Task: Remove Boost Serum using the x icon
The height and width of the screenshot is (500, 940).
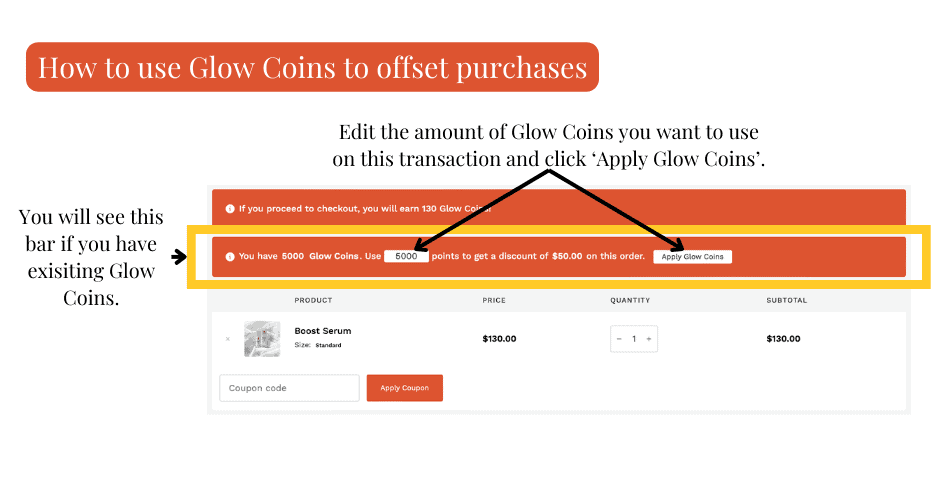Action: 227,339
